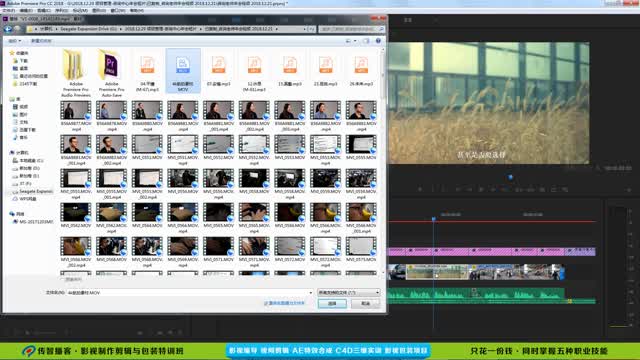Select the WPS cloud drive icon
Image resolution: width=640 pixels, height=360 pixels.
point(16,199)
